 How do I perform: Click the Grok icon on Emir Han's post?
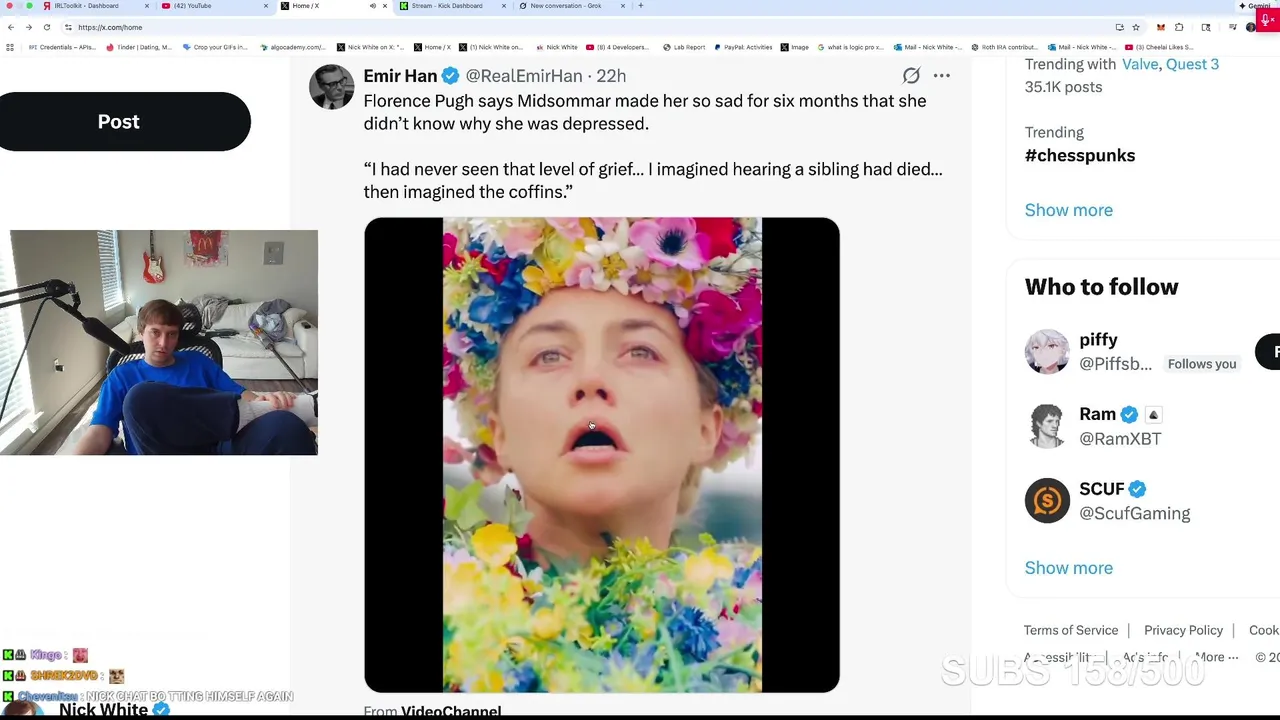(911, 76)
